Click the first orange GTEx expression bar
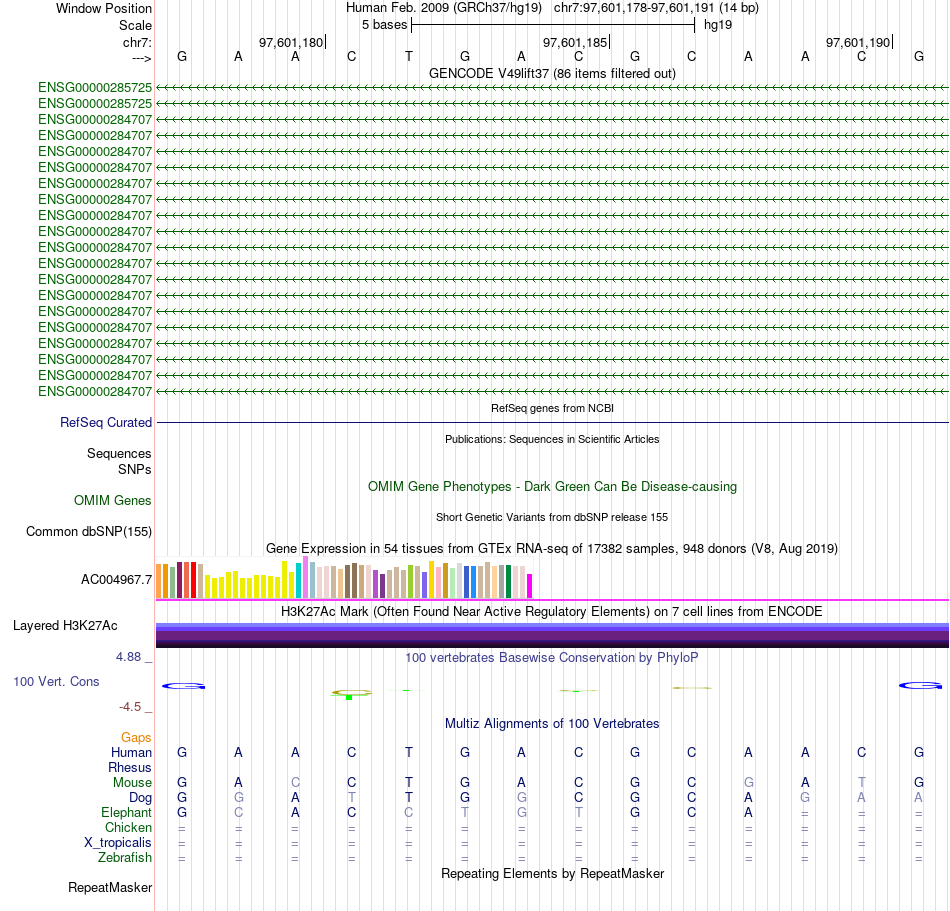The height and width of the screenshot is (911, 950). (159, 581)
